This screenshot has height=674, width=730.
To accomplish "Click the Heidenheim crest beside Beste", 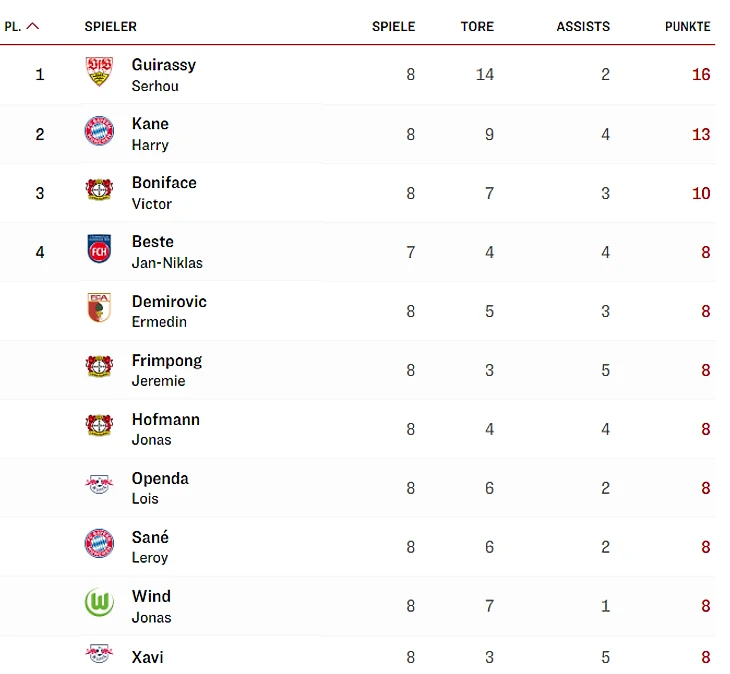I will [99, 249].
